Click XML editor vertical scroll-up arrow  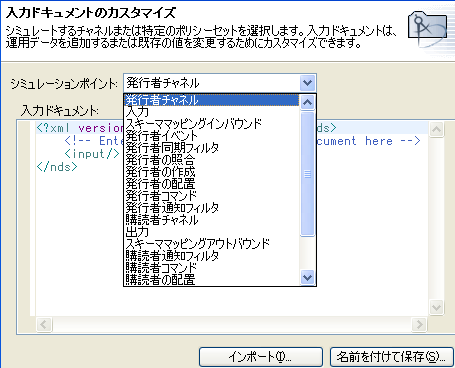436,130
